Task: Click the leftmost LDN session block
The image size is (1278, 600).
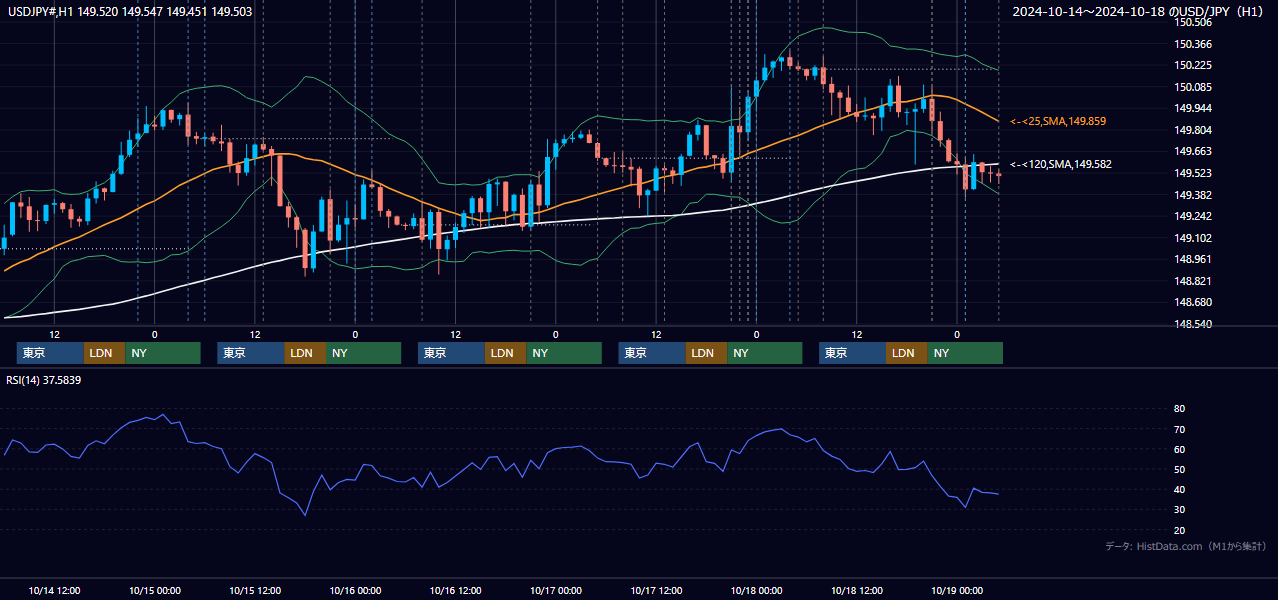Action: click(104, 353)
